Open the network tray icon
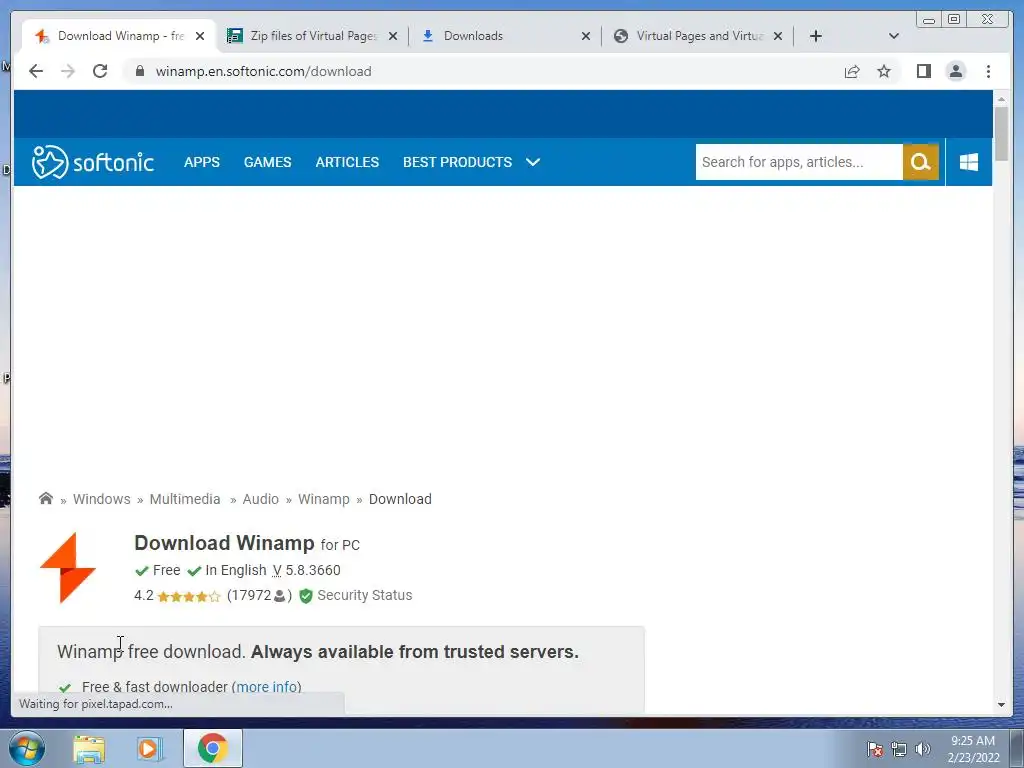This screenshot has height=768, width=1024. coord(899,749)
